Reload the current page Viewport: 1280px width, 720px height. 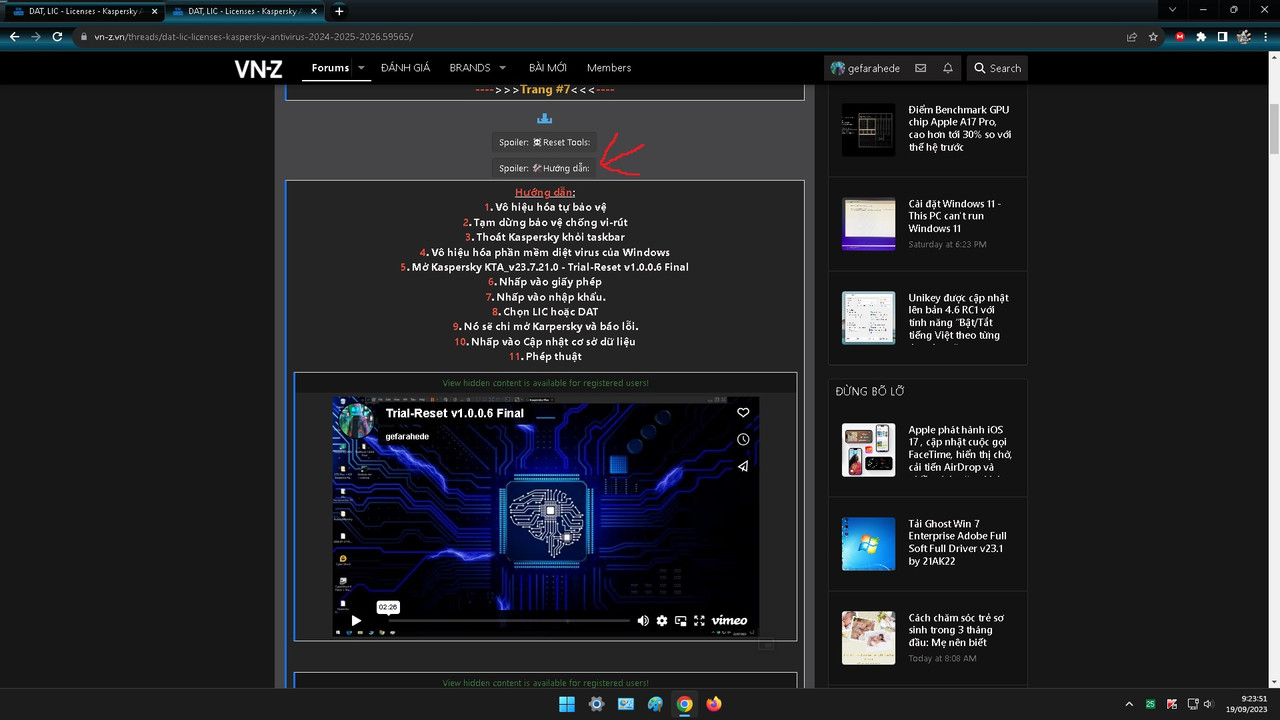point(57,36)
